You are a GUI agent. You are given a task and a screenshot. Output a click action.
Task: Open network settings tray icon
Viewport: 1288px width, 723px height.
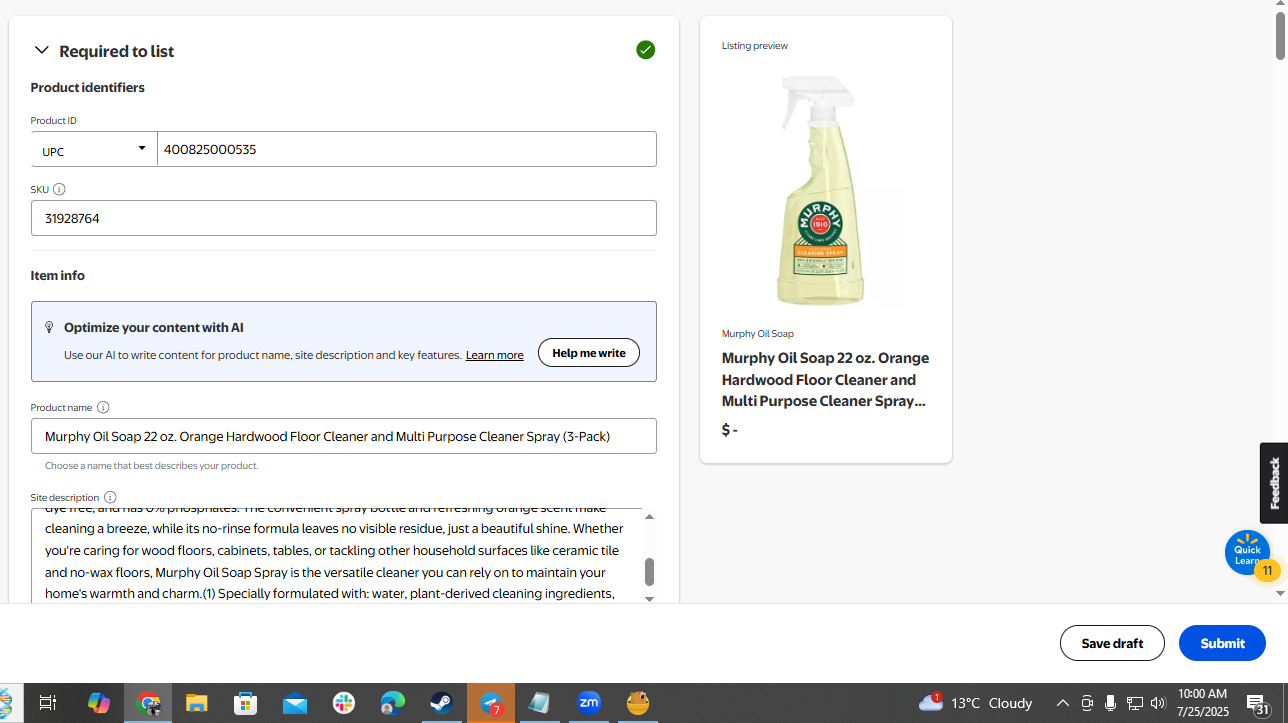pos(1134,703)
